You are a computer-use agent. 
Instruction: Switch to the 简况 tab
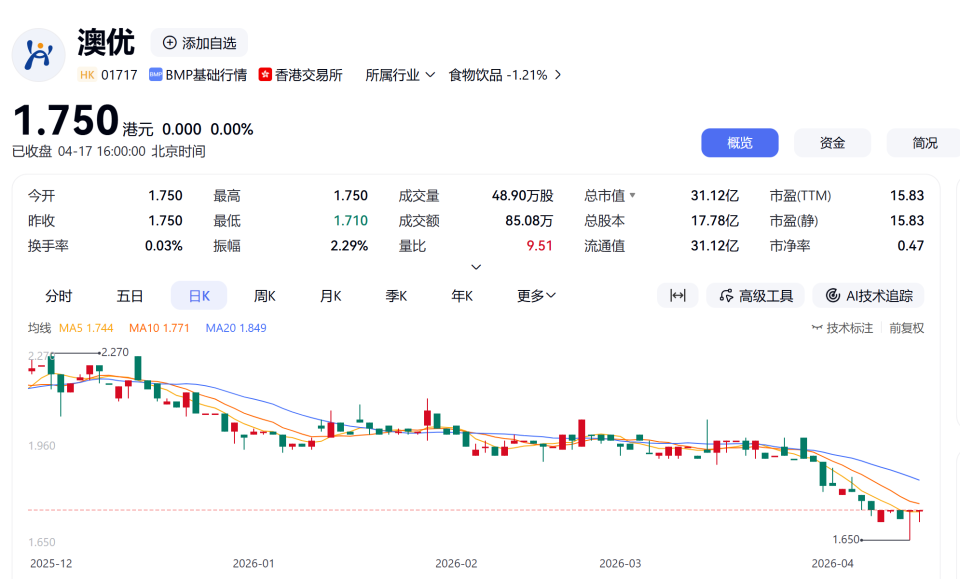coord(924,143)
